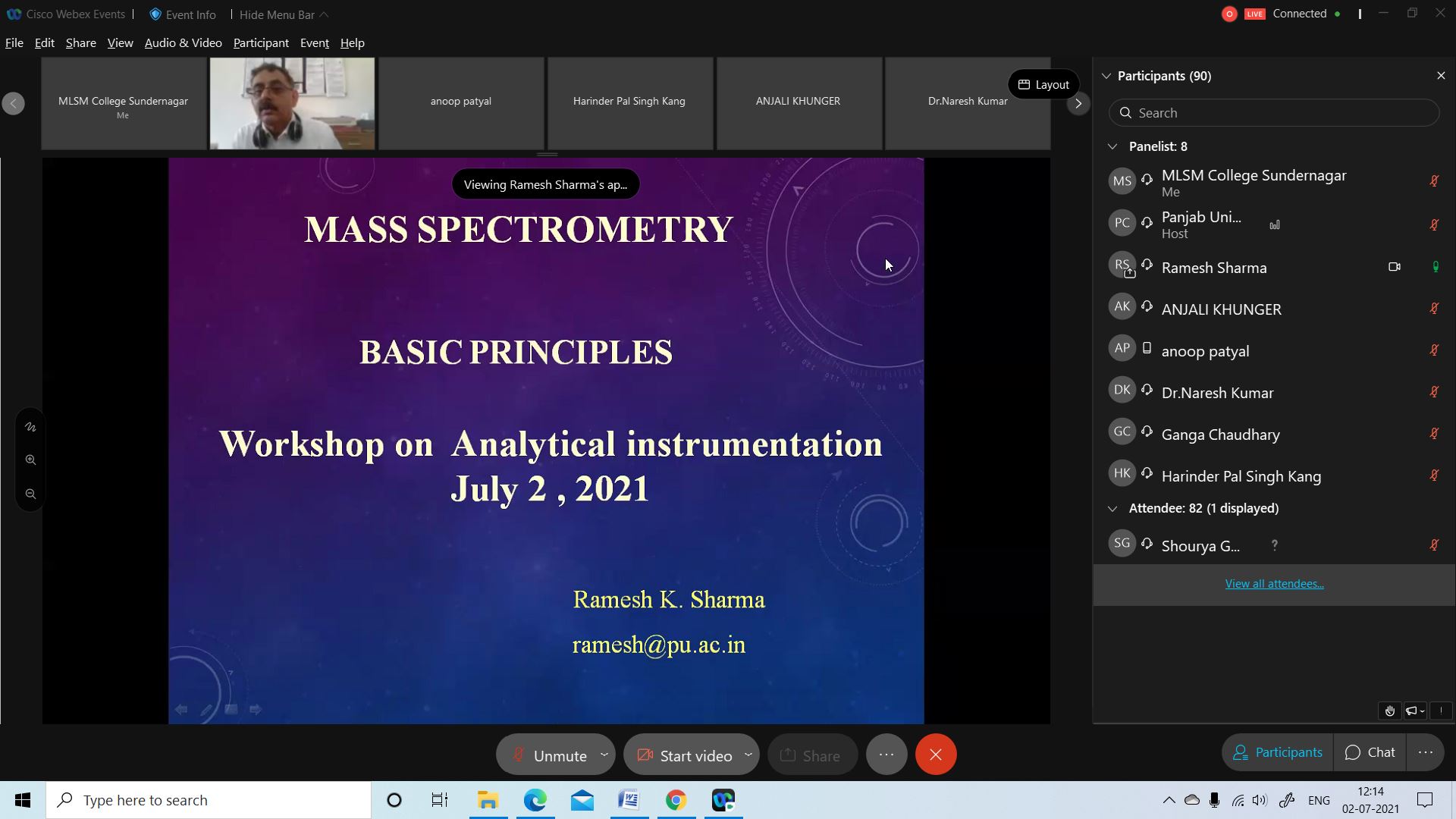Select the annotate pen tool

[x=30, y=427]
